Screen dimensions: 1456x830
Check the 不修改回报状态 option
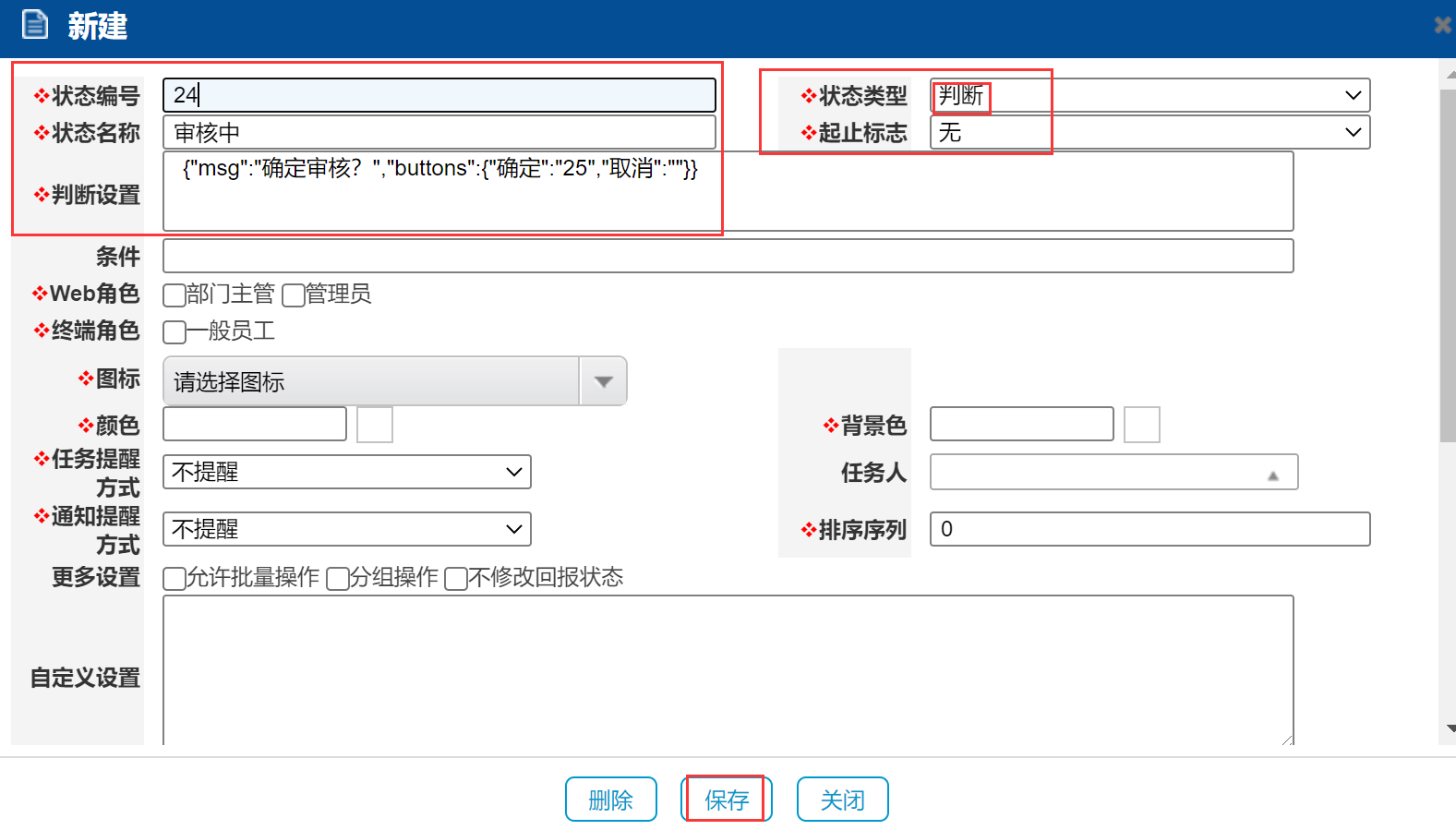[x=456, y=579]
